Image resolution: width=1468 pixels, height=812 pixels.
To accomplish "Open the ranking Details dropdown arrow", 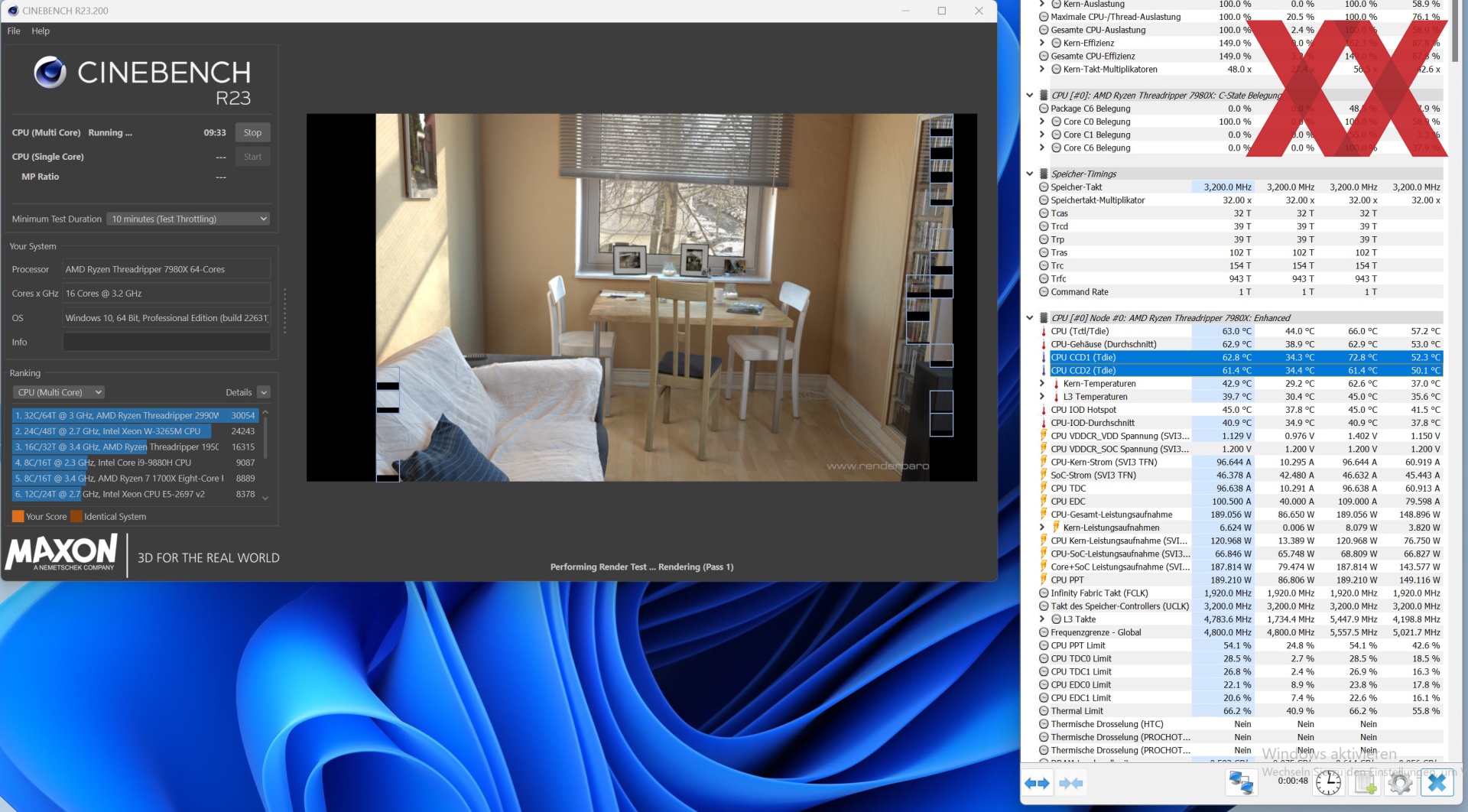I will point(264,392).
